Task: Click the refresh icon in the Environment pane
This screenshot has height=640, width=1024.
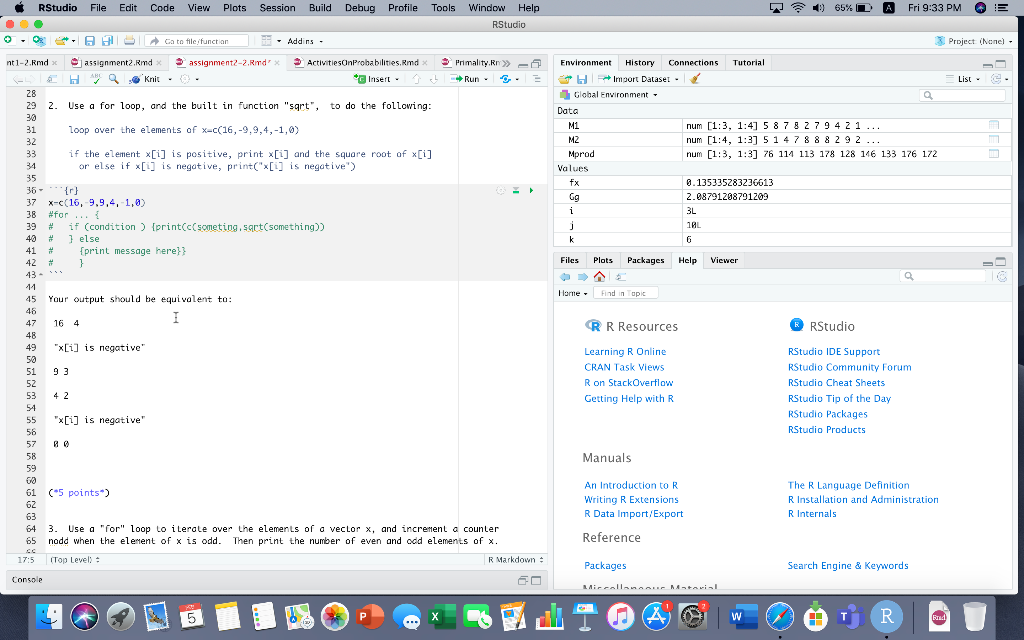Action: (x=995, y=79)
